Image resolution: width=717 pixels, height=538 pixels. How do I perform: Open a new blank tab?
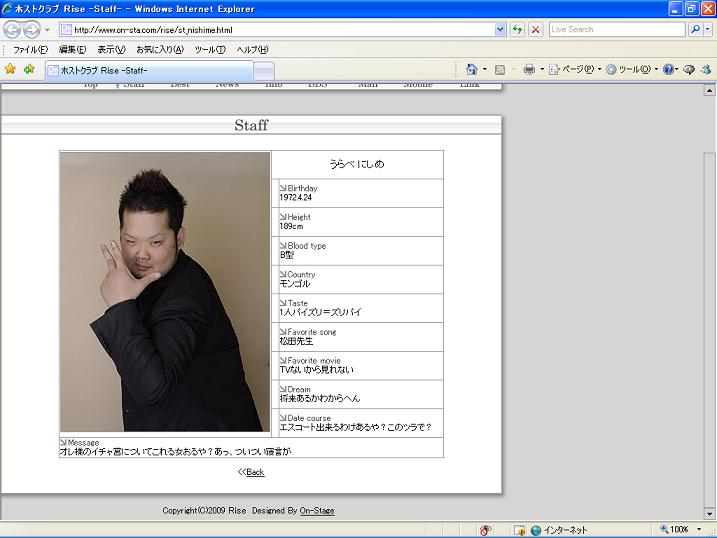(x=264, y=71)
